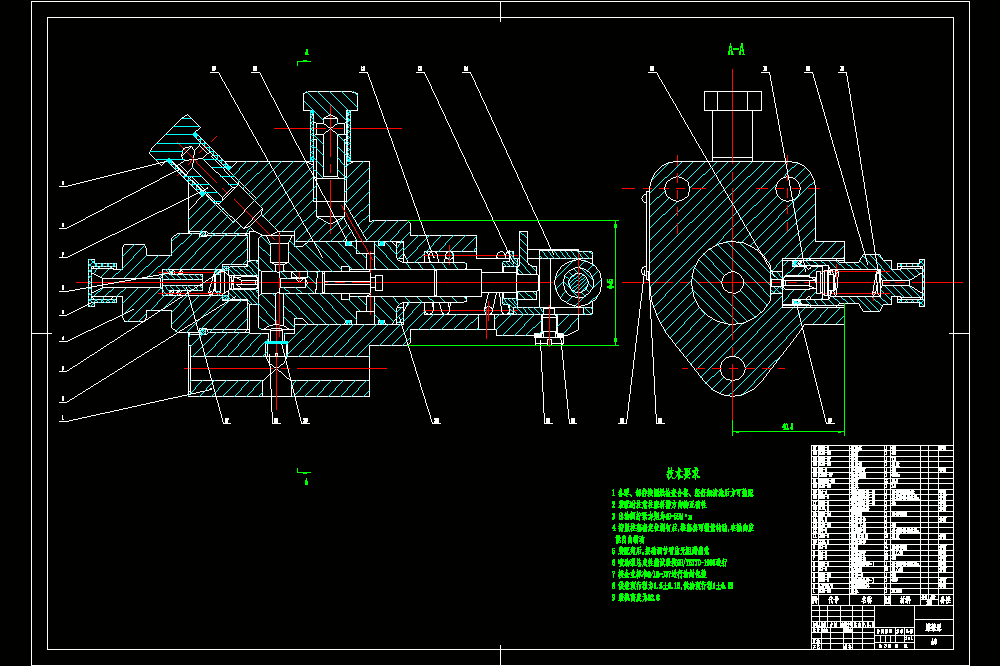Click the upper-left mounting hole in A-A view

(x=677, y=188)
